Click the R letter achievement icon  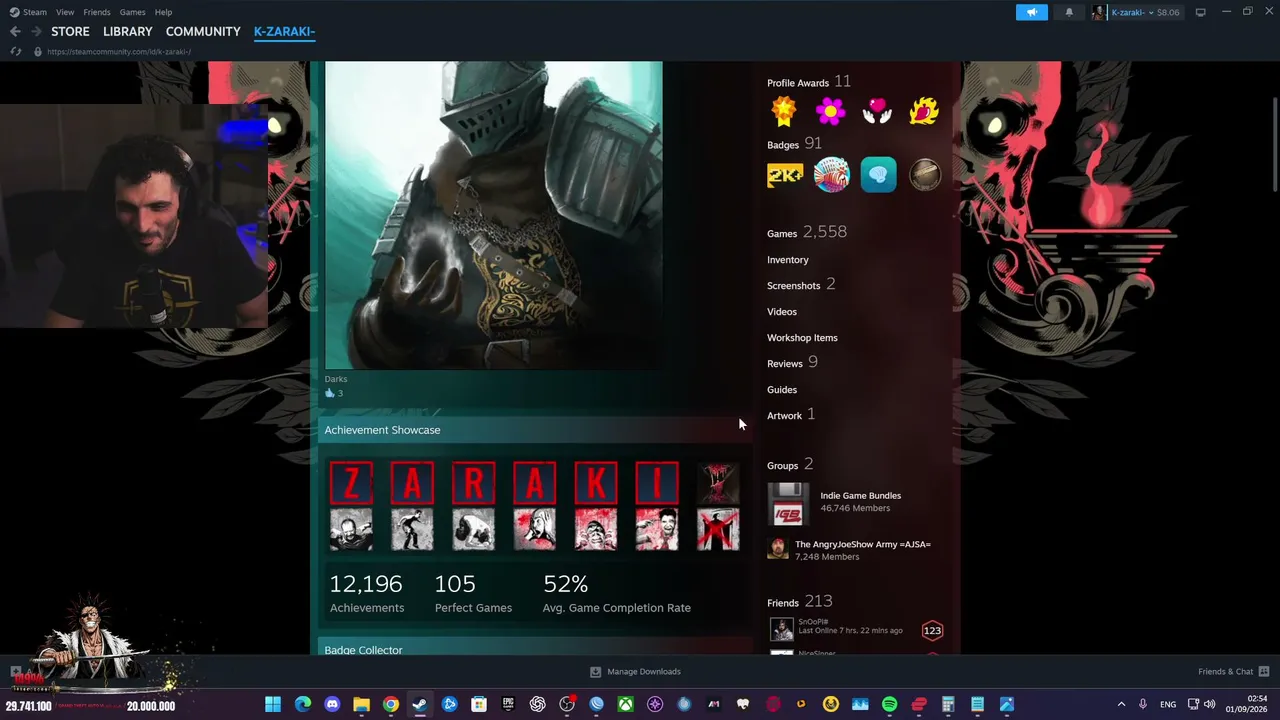pyautogui.click(x=473, y=484)
